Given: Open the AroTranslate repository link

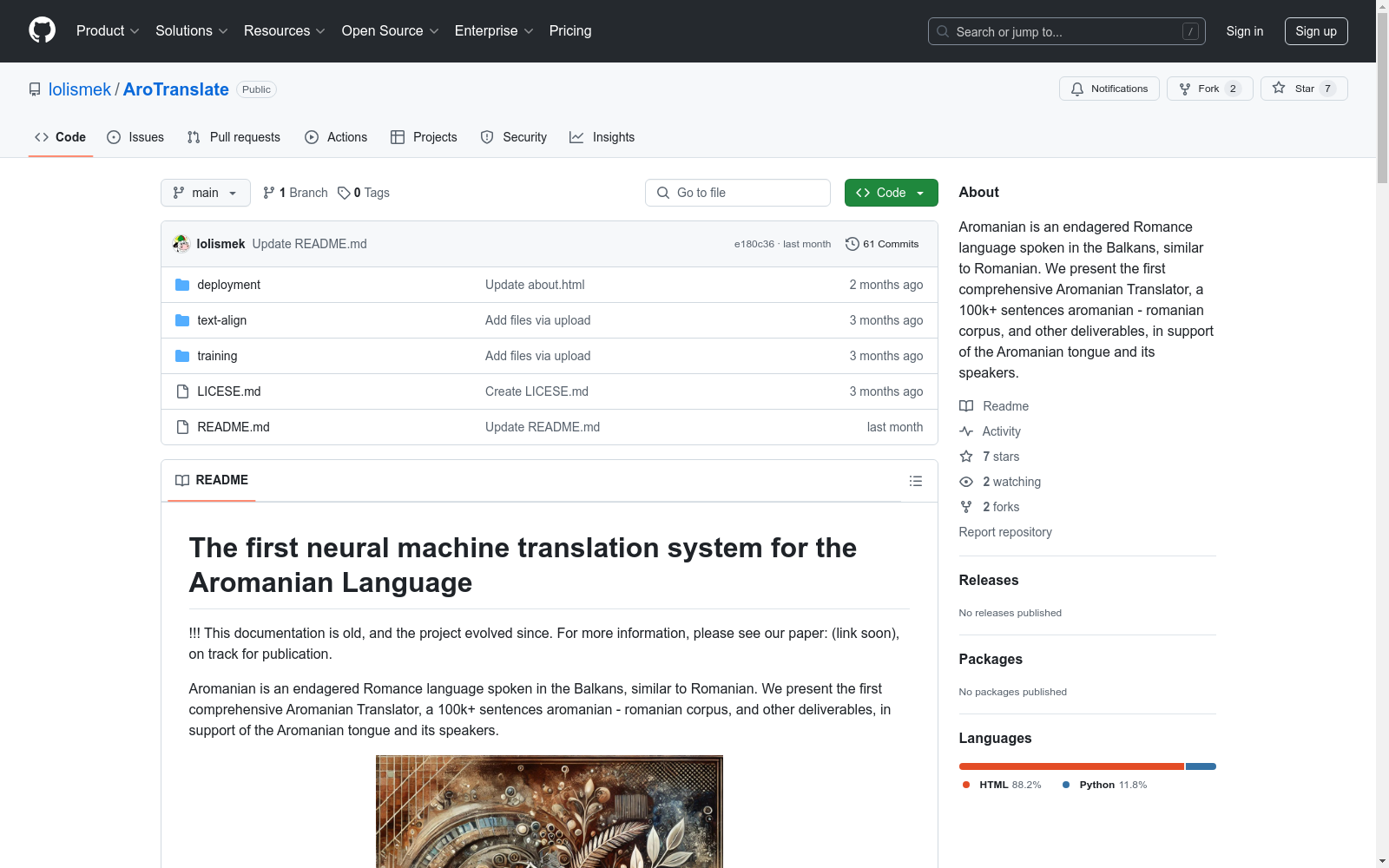Looking at the screenshot, I should (x=176, y=89).
